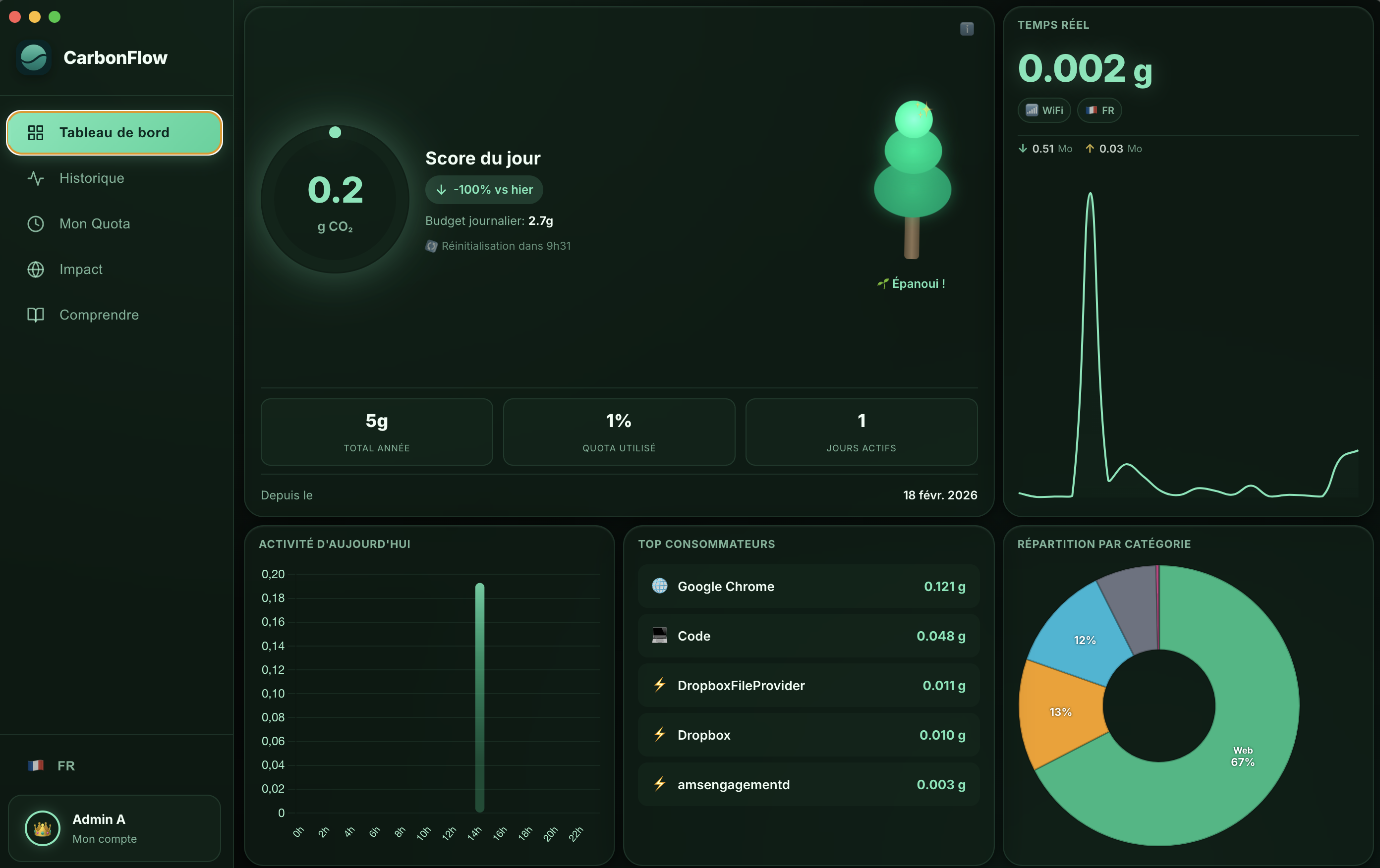Click the globe icon next to Impact
This screenshot has width=1380, height=868.
[x=36, y=270]
